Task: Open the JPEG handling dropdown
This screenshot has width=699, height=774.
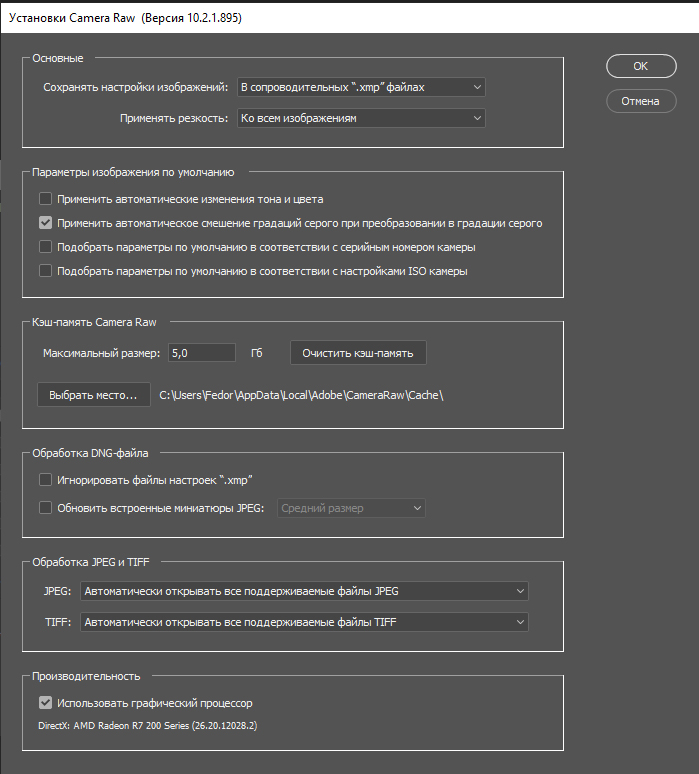Action: point(304,591)
